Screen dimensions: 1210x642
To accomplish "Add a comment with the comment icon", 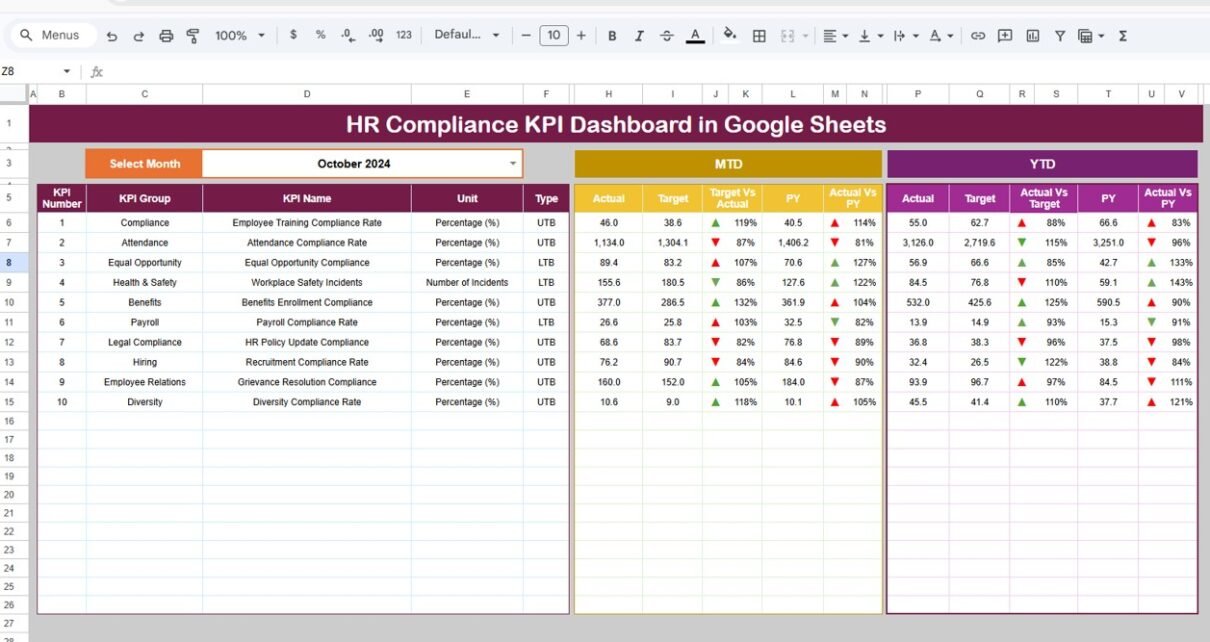I will point(1005,35).
